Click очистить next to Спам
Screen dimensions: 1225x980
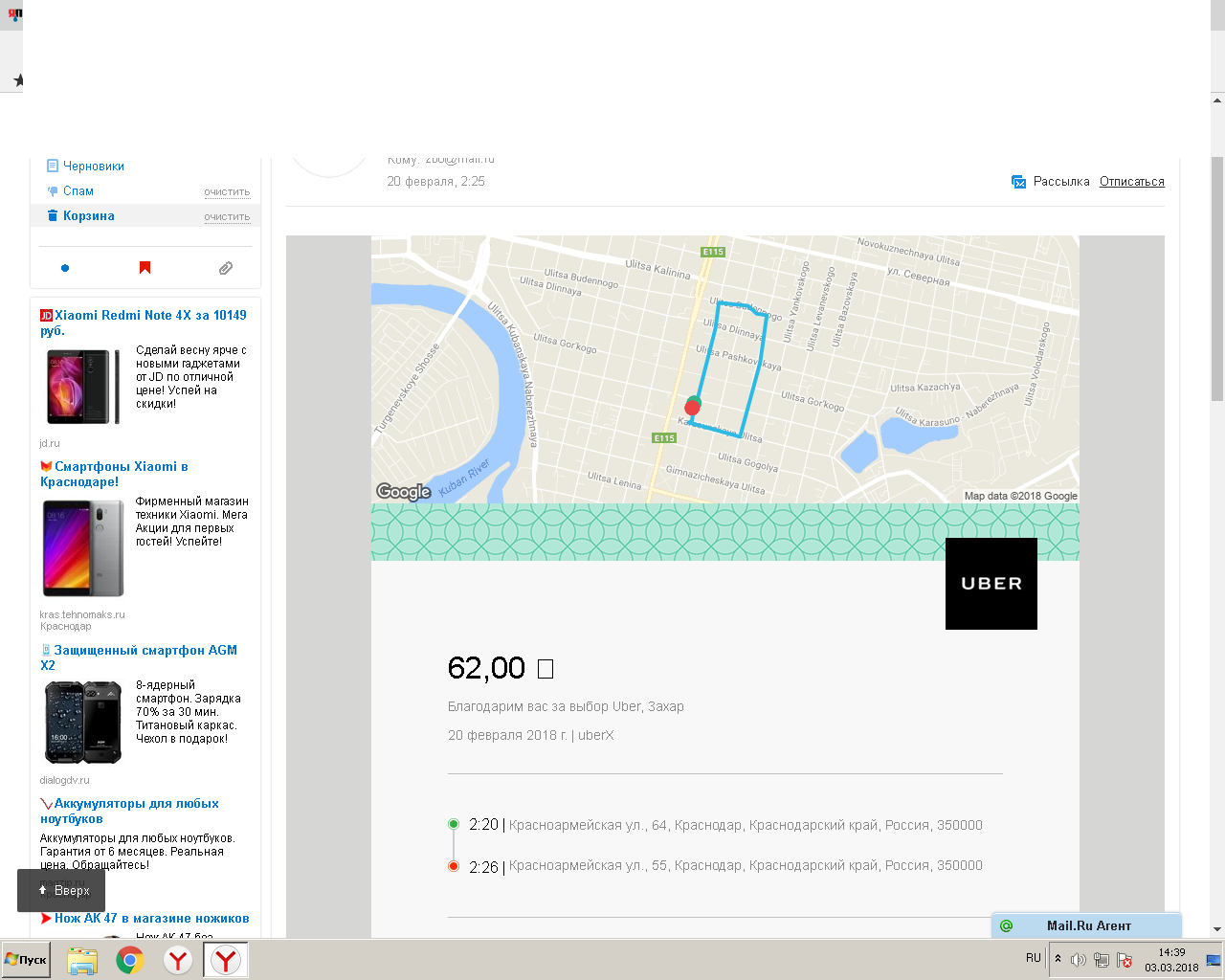227,191
